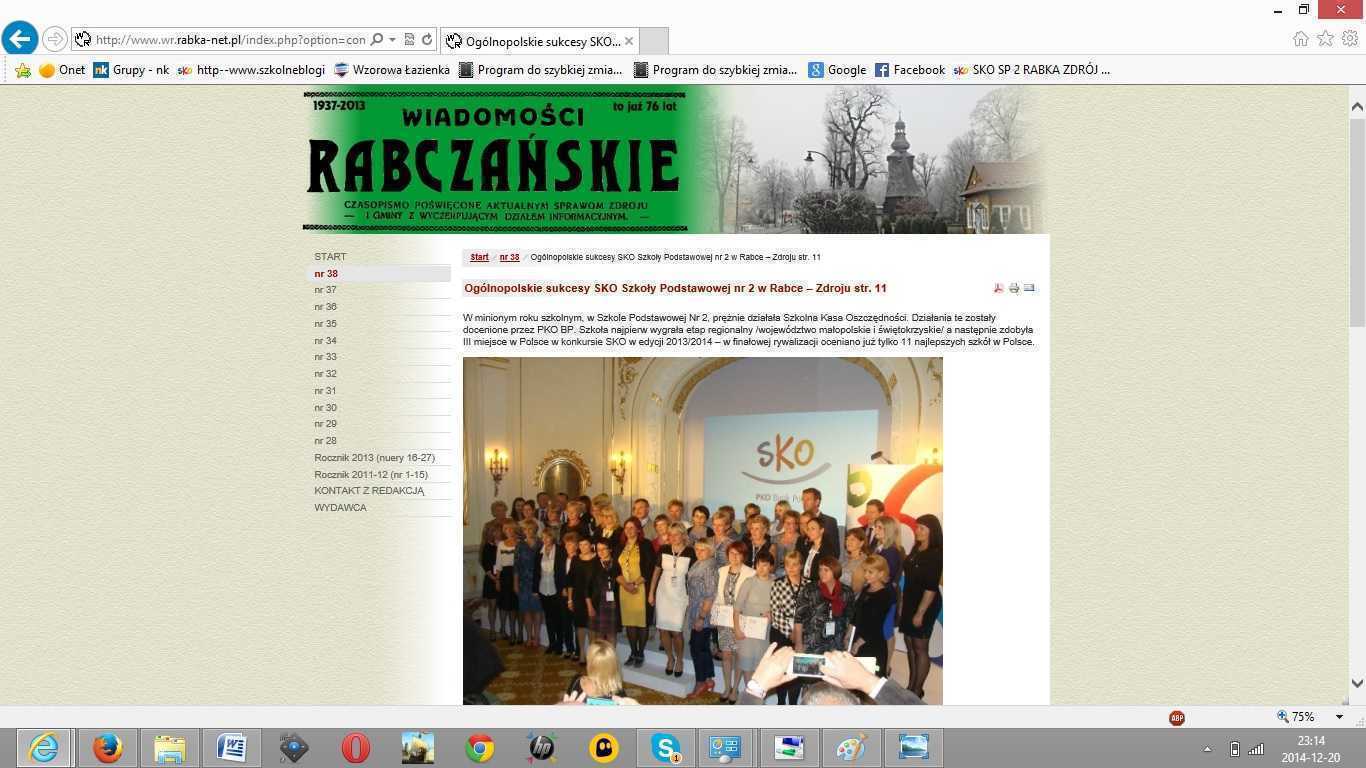Select 'nr 35' in the side menu
Image resolution: width=1366 pixels, height=768 pixels.
(326, 324)
